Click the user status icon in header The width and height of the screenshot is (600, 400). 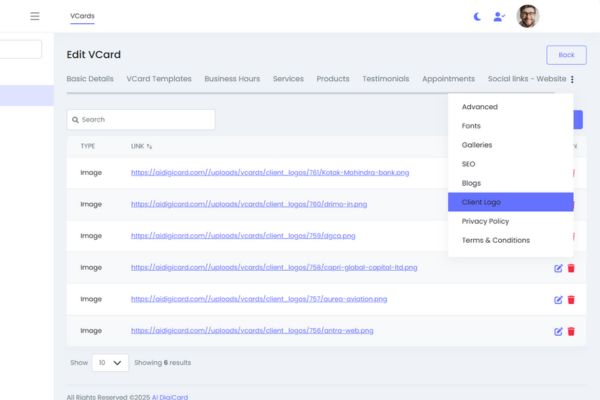[x=499, y=17]
